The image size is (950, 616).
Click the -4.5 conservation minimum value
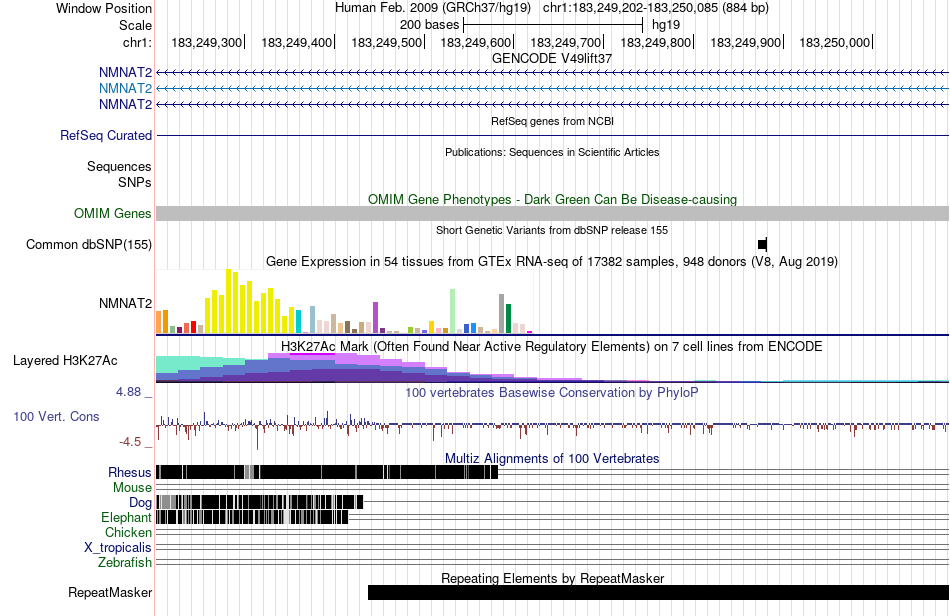tap(130, 442)
